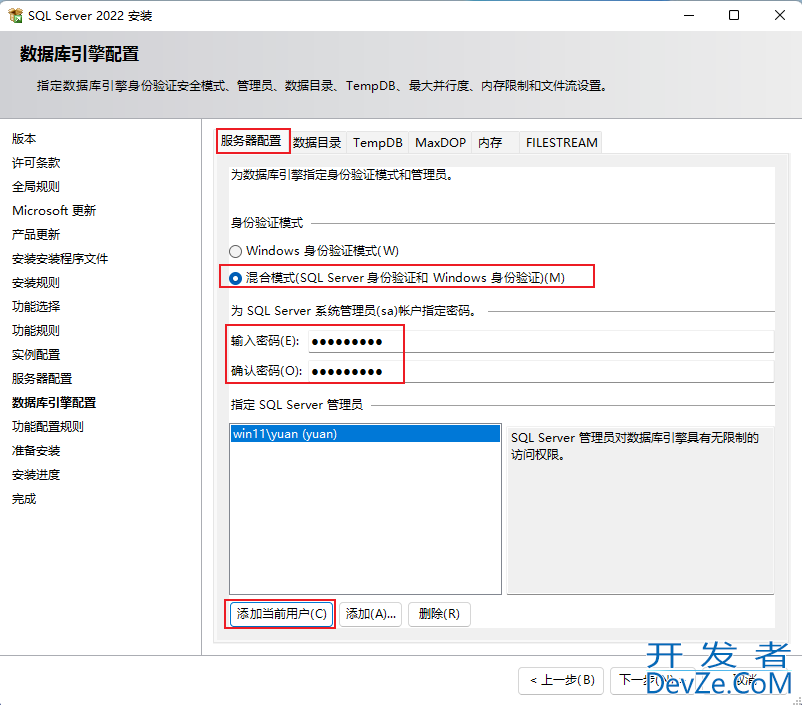Switch to the MaxDOP tab
Image resolution: width=802 pixels, height=705 pixels.
[x=440, y=142]
